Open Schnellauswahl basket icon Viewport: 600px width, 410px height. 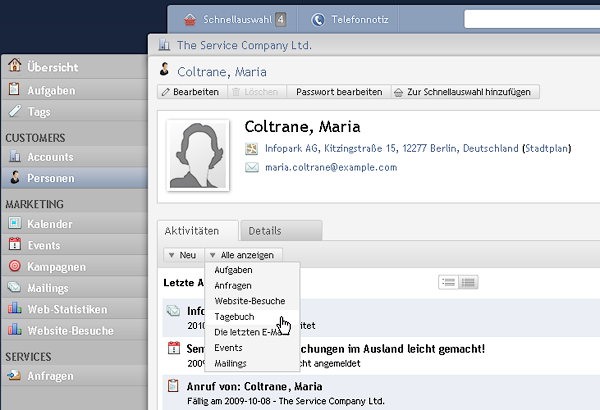click(190, 19)
